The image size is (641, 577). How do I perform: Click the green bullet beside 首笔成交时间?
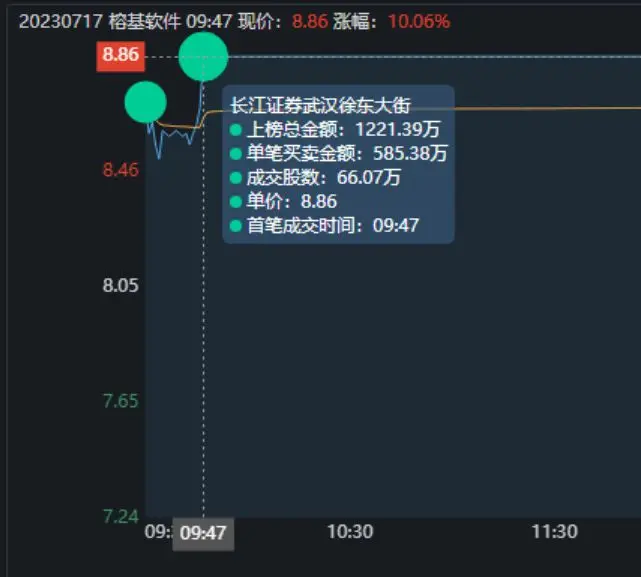coord(235,226)
